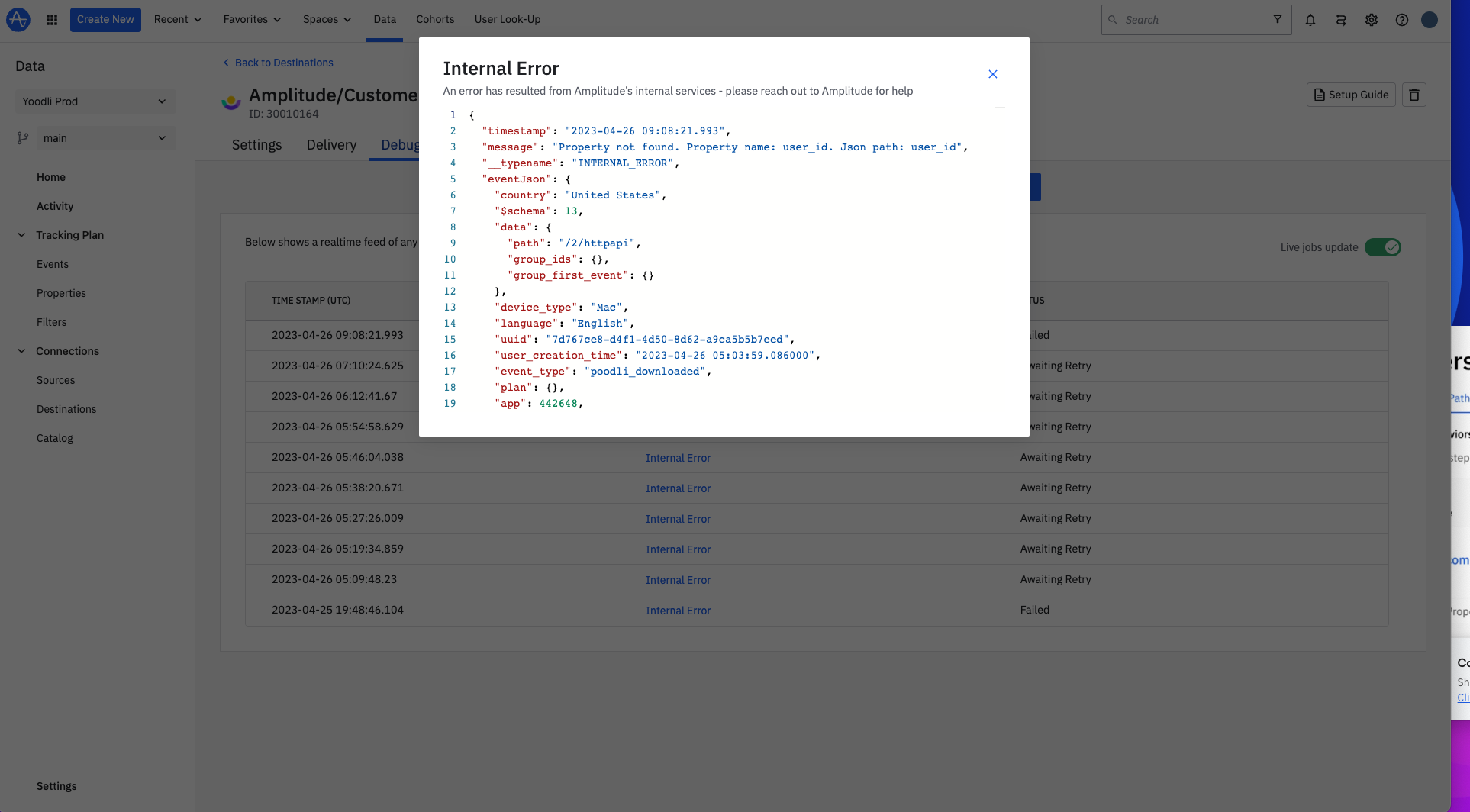
Task: Switch to the Settings tab of destination
Action: pyautogui.click(x=257, y=145)
